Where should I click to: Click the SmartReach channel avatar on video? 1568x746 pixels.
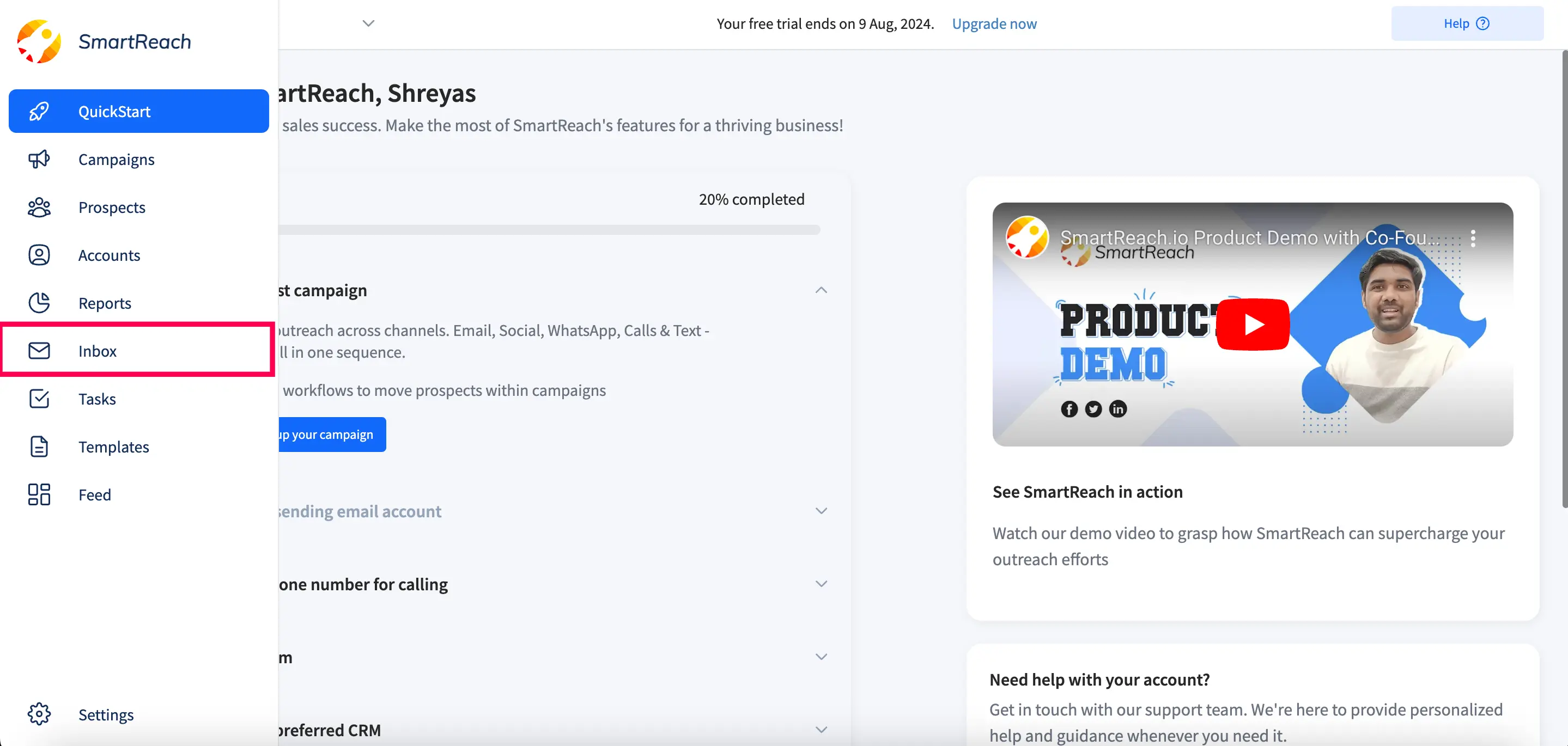coord(1027,237)
